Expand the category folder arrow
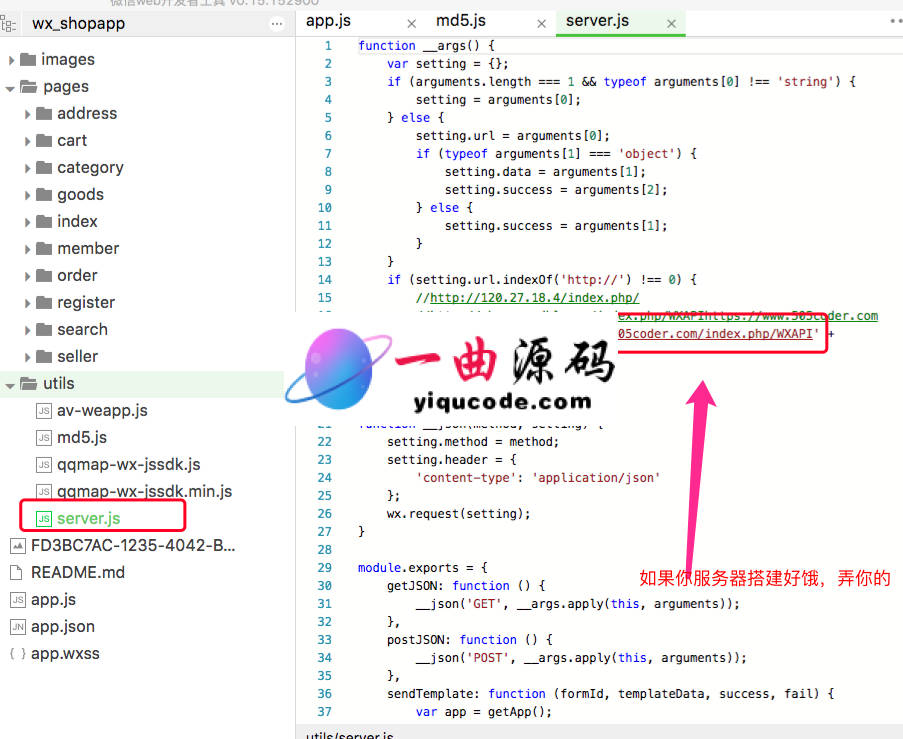The height and width of the screenshot is (739, 903). [27, 168]
